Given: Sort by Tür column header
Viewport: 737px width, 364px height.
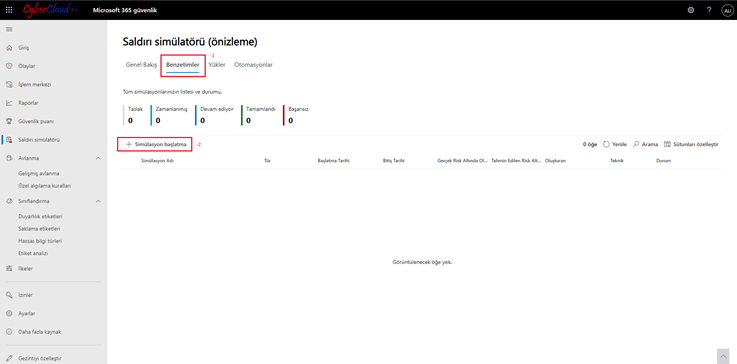Looking at the screenshot, I should 267,160.
